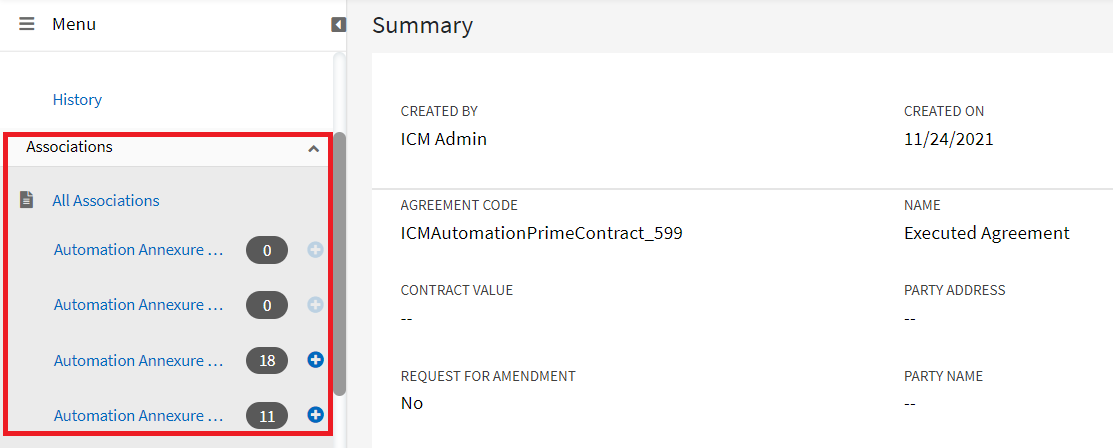Add association using plus icon beside count 18
1113x448 pixels.
click(x=315, y=360)
